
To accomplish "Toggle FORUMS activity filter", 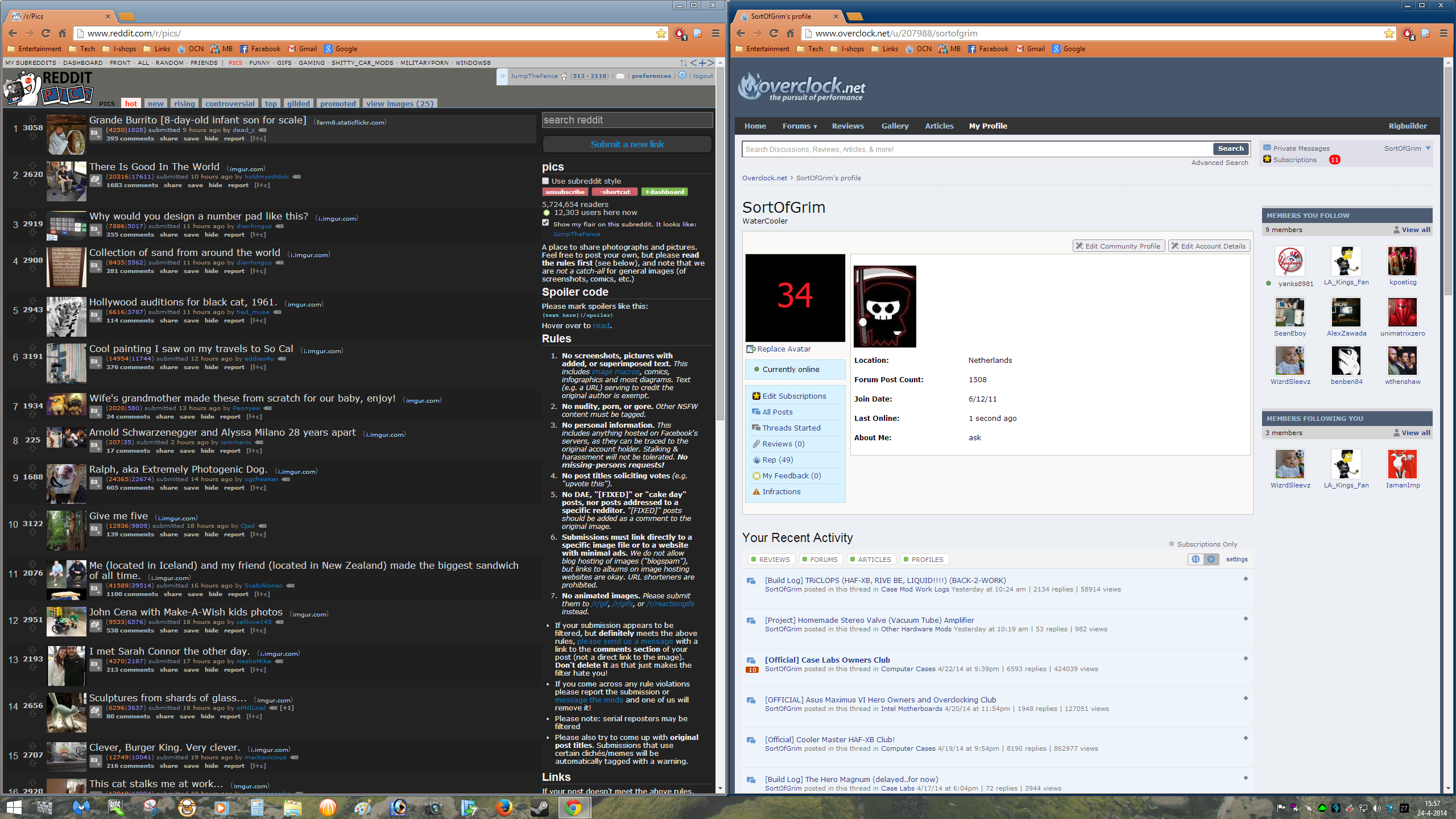I will tap(820, 559).
